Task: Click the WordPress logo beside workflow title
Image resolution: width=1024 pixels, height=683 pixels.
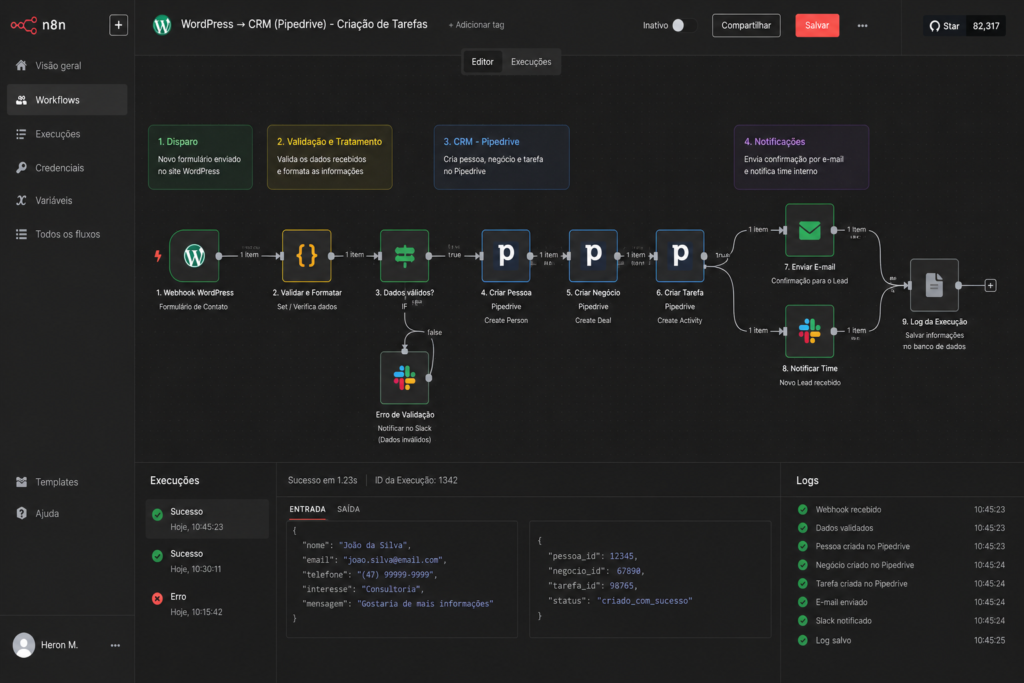Action: [x=162, y=25]
